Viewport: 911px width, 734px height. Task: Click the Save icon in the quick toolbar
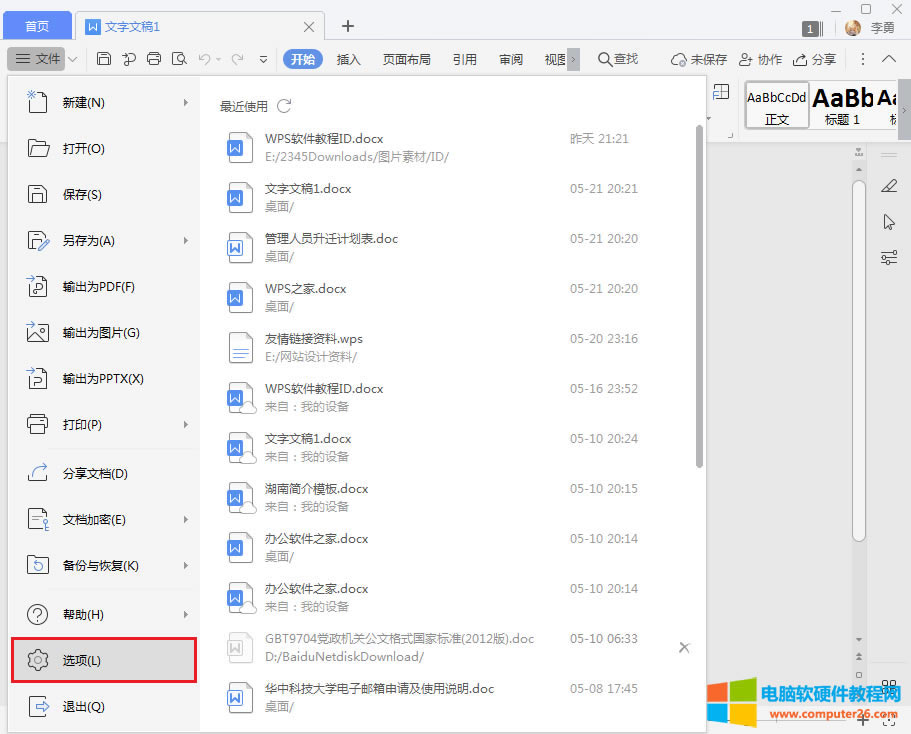click(103, 59)
